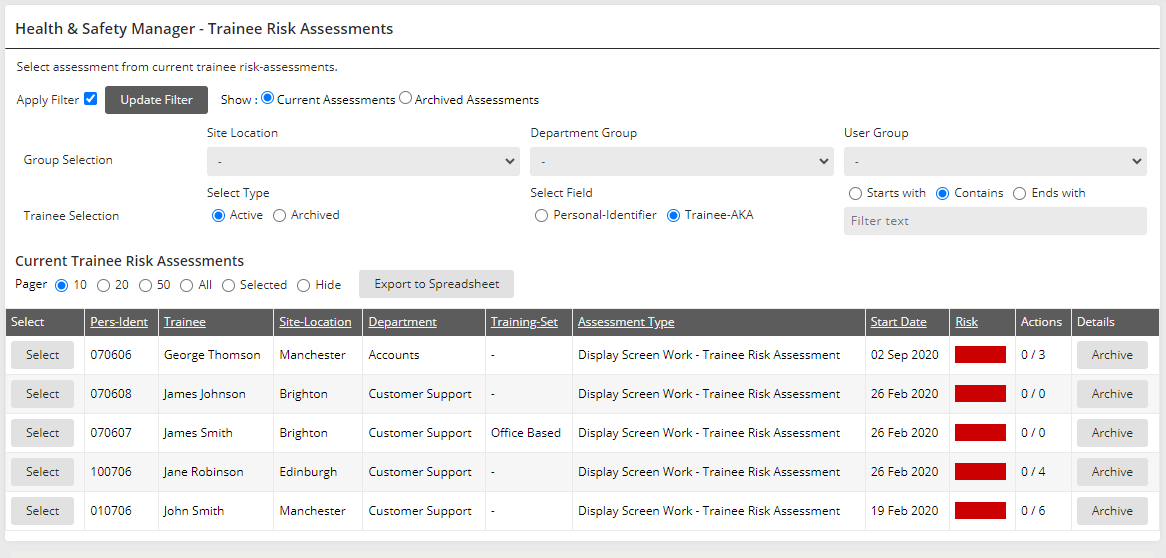Screen dimensions: 1166x558
Task: Sort by the Risk column header
Action: tap(966, 322)
